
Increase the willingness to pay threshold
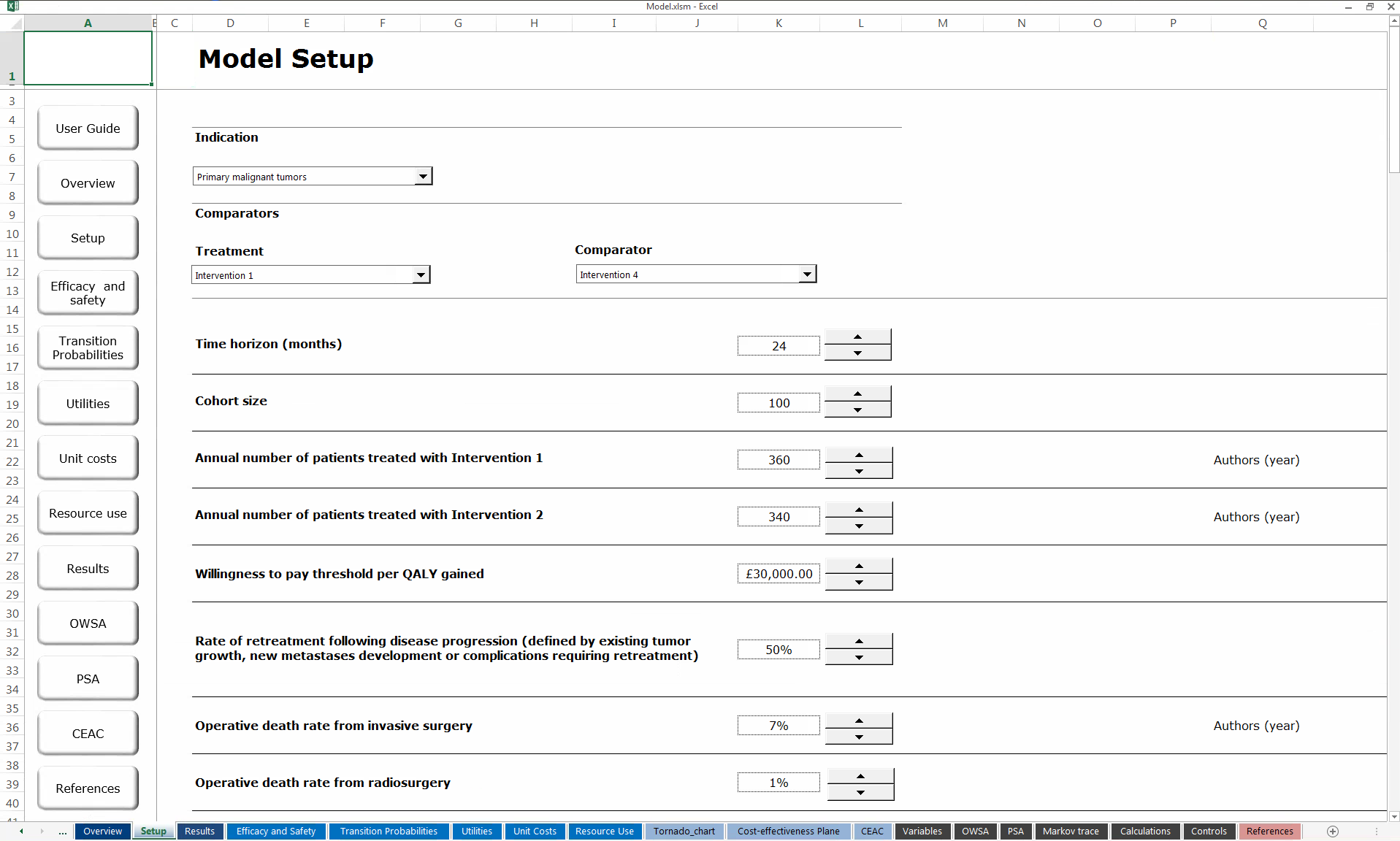tap(858, 564)
